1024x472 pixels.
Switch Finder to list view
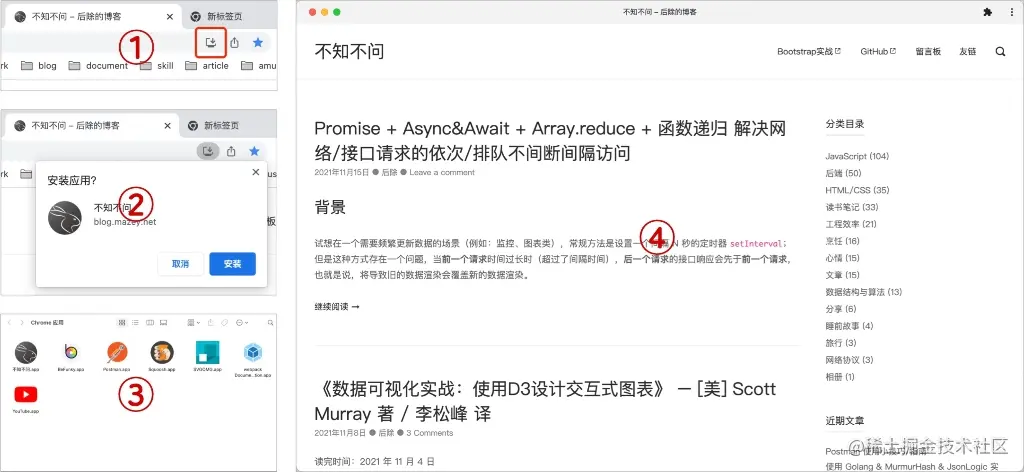coord(135,323)
